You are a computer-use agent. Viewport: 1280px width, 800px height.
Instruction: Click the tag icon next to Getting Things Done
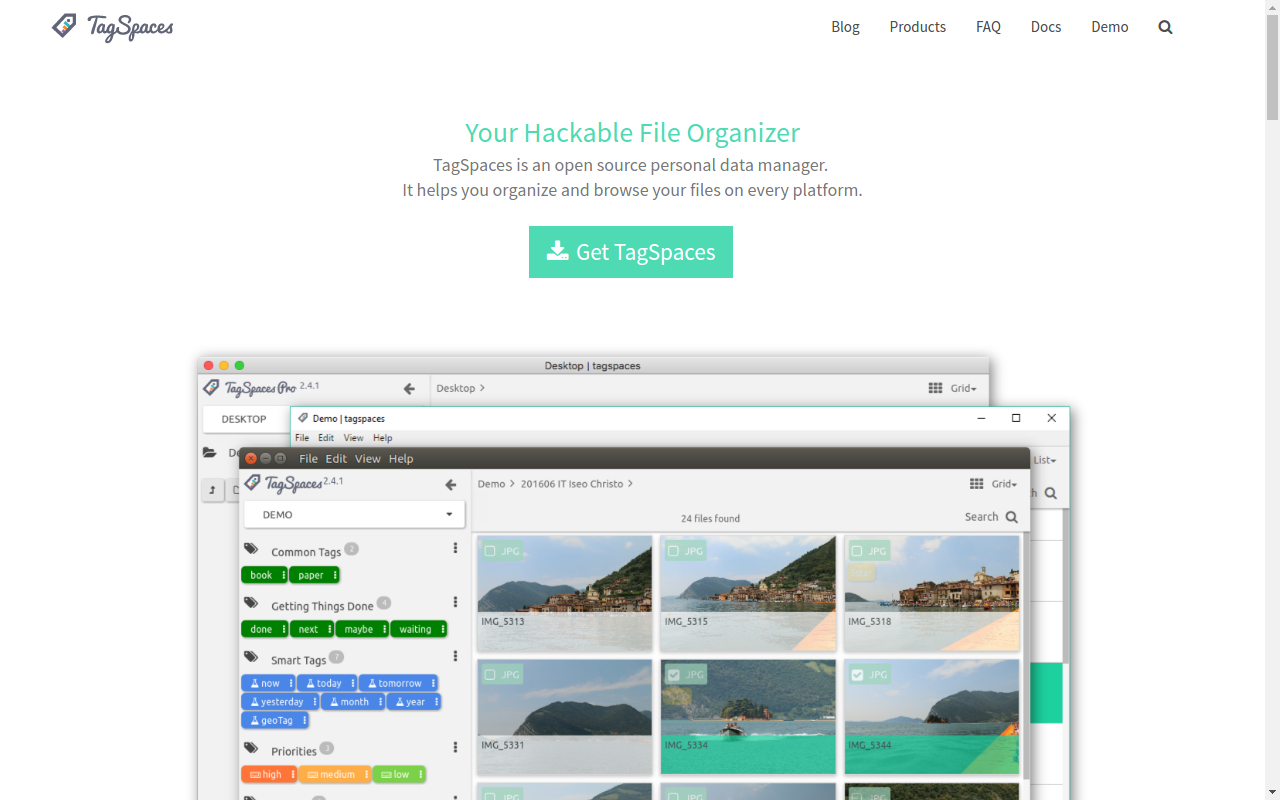coord(251,604)
